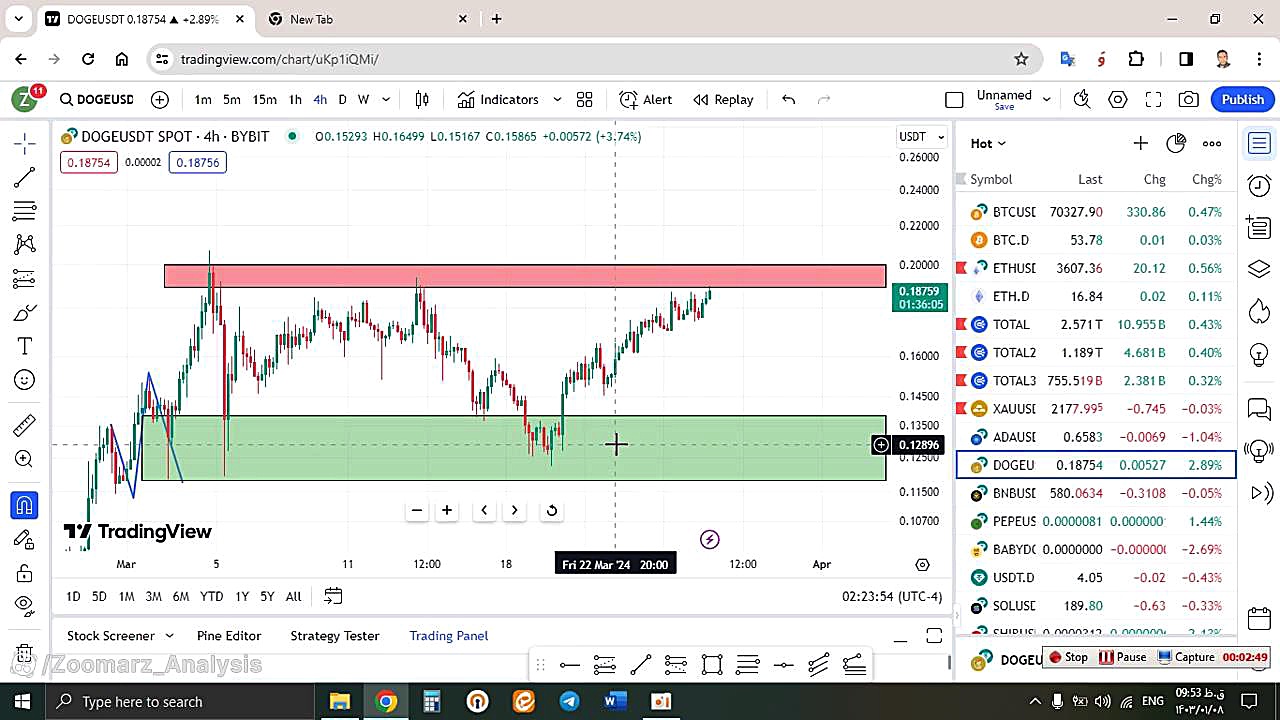The height and width of the screenshot is (720, 1280).
Task: Open the quick search icon
Action: [1081, 99]
